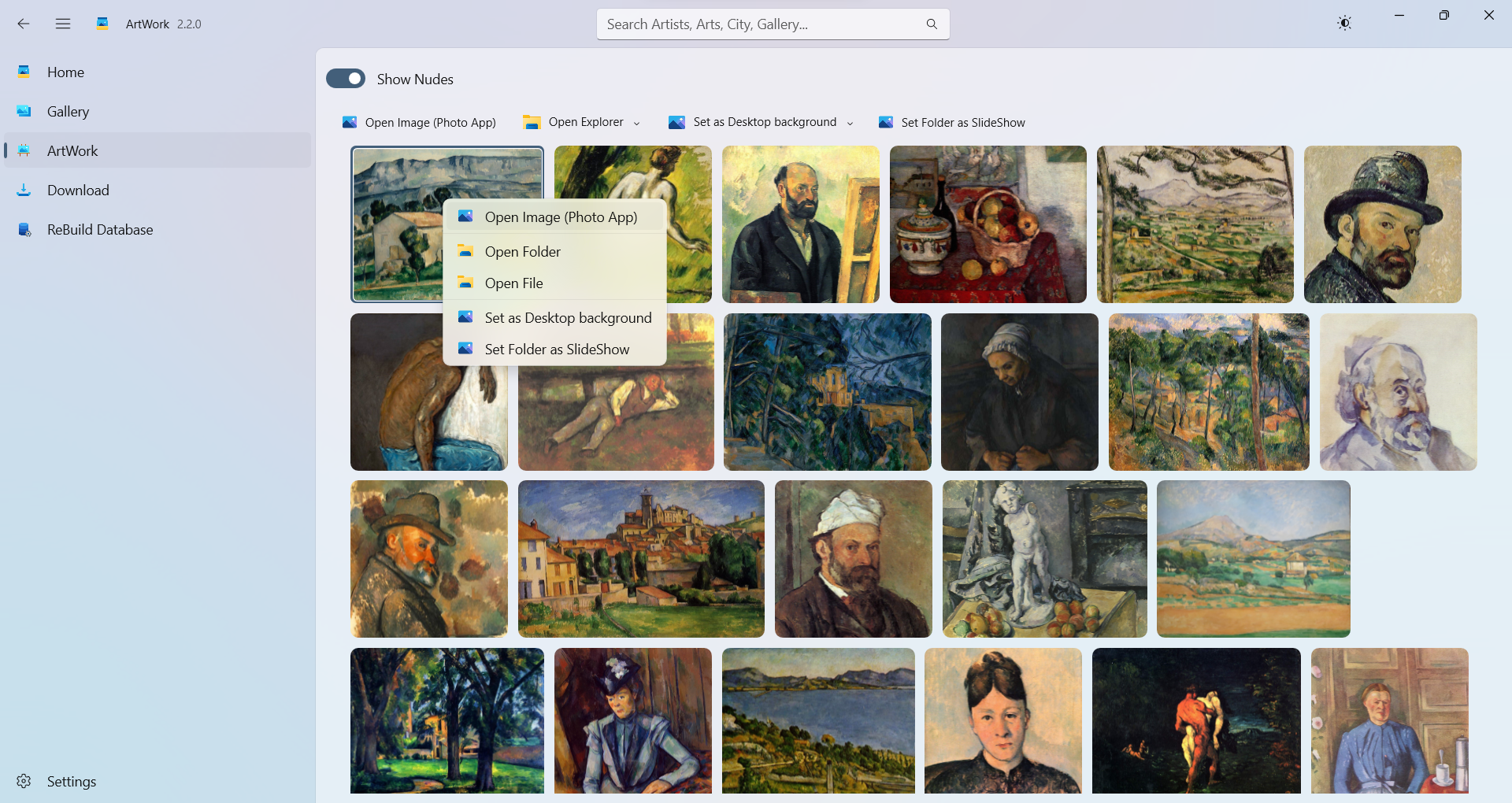
Task: Click the context menu SlideShow icon
Action: pos(465,348)
